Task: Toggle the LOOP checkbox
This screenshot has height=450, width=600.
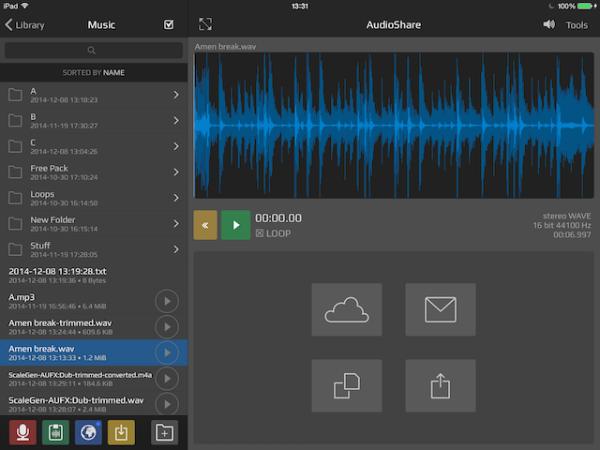Action: pos(259,233)
